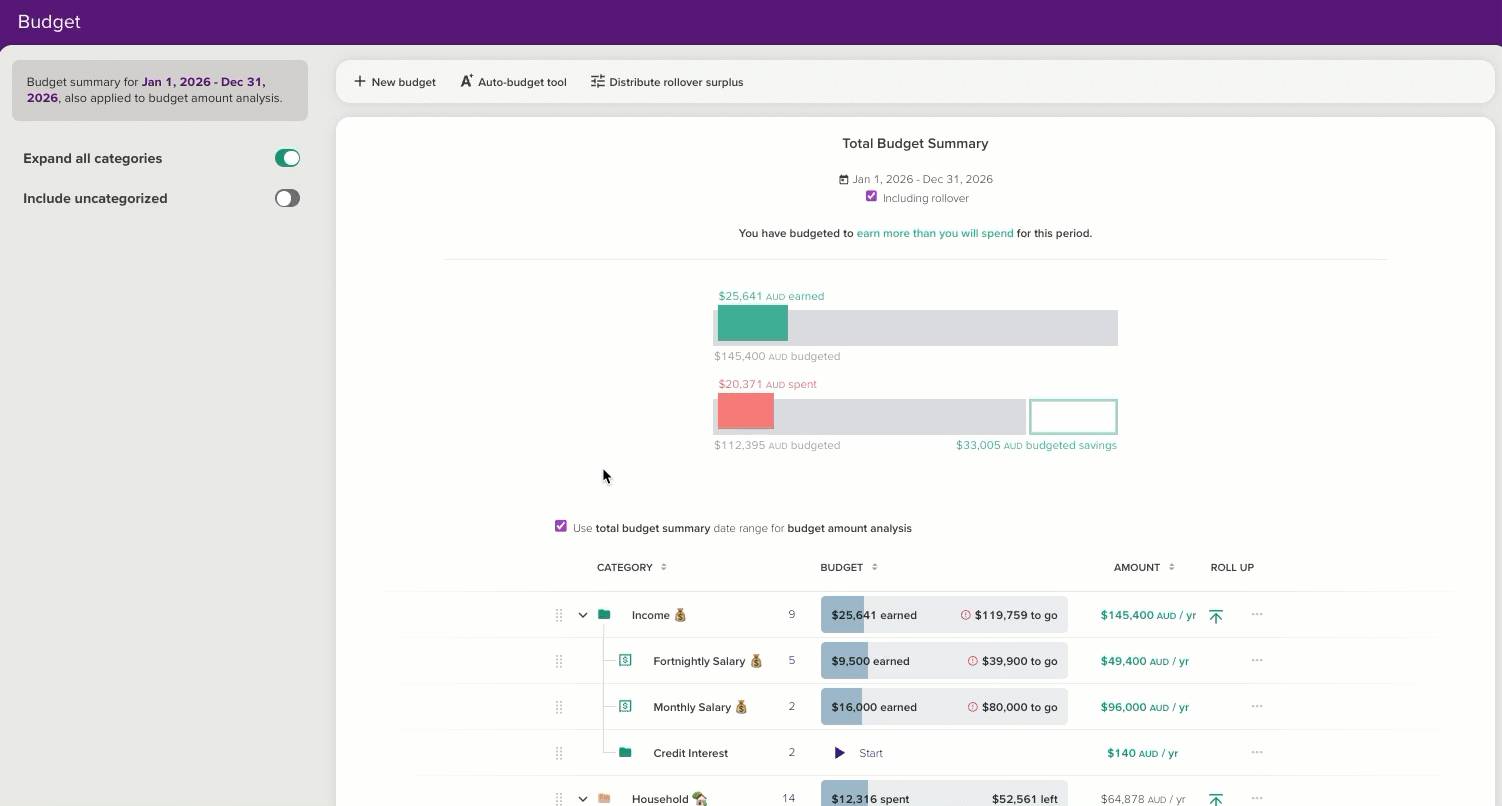The height and width of the screenshot is (806, 1502).
Task: Enable Include uncategorized switch
Action: click(287, 198)
